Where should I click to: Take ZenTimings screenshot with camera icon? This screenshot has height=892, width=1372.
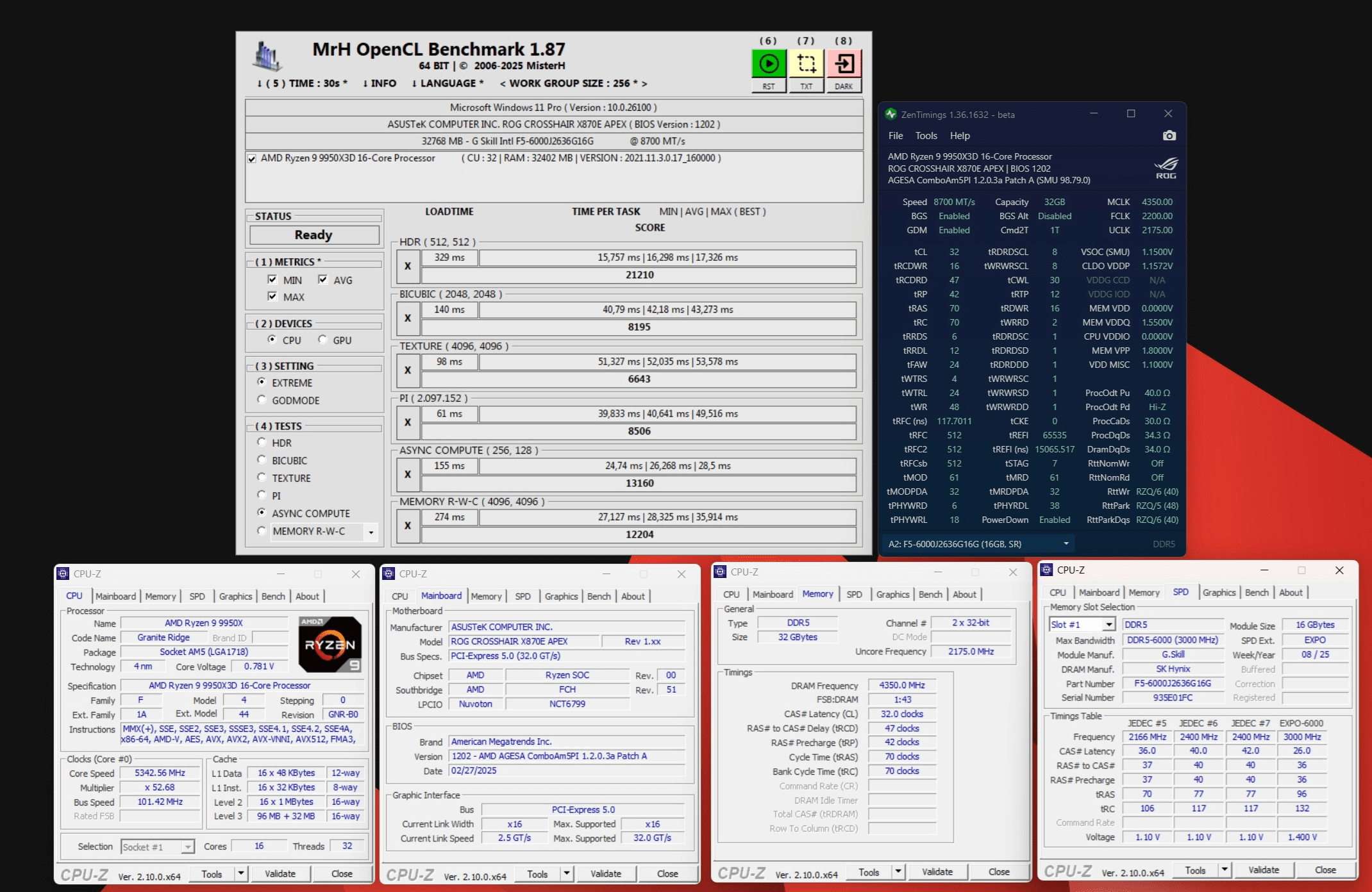point(1169,136)
